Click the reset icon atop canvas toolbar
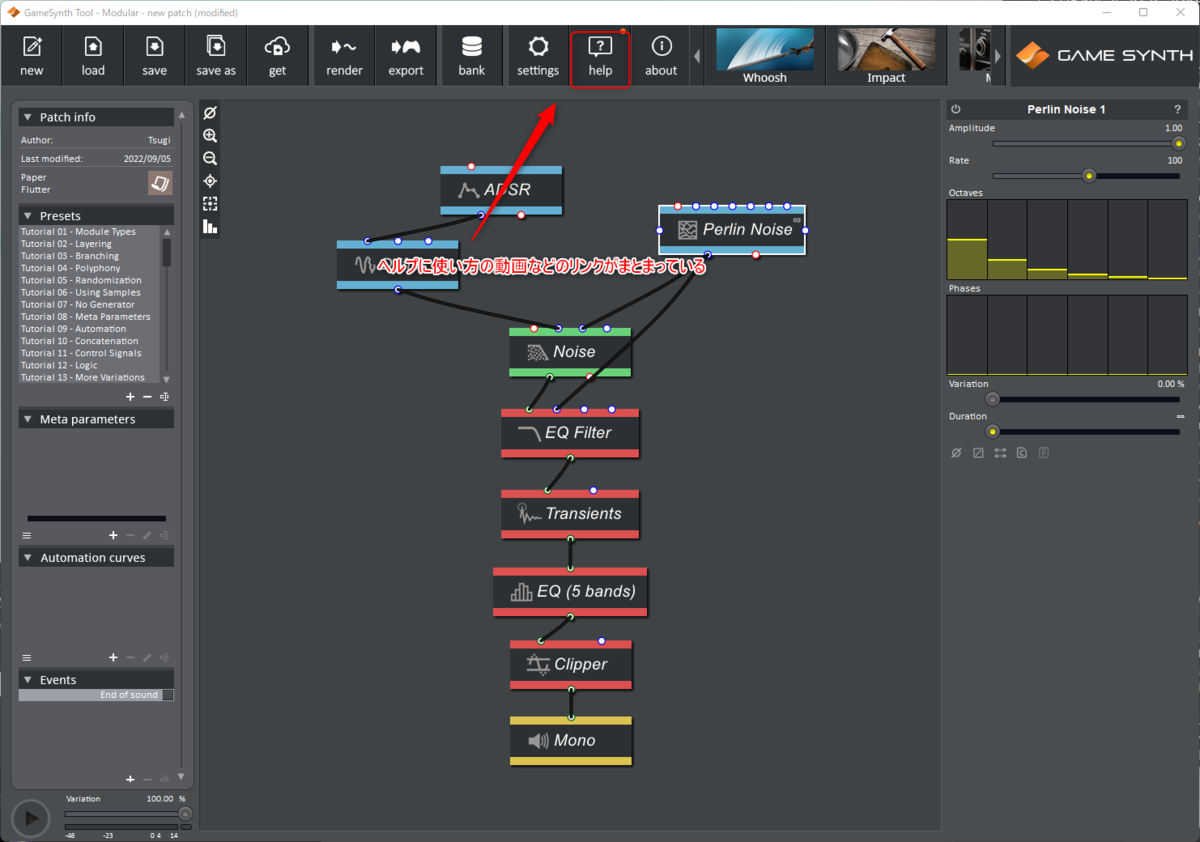This screenshot has width=1200, height=842. coord(210,113)
